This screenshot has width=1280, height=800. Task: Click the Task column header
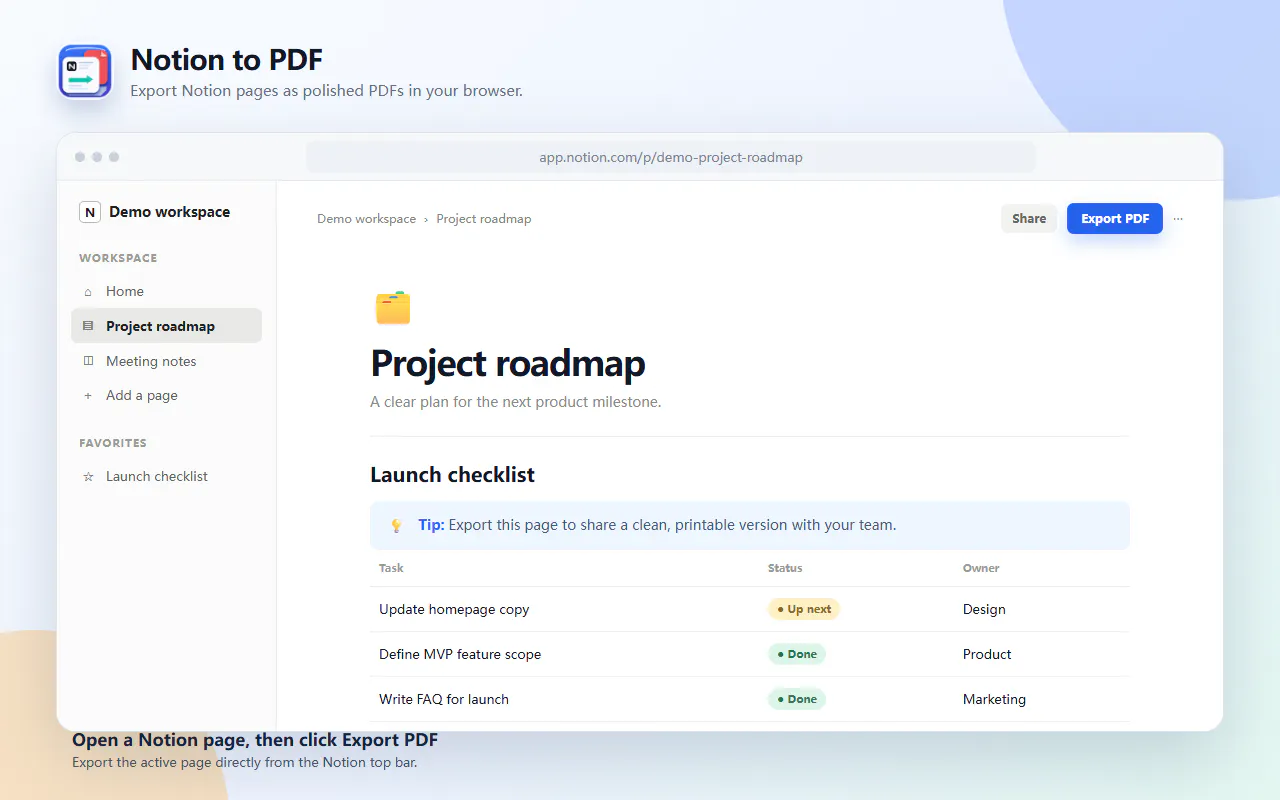click(x=391, y=568)
